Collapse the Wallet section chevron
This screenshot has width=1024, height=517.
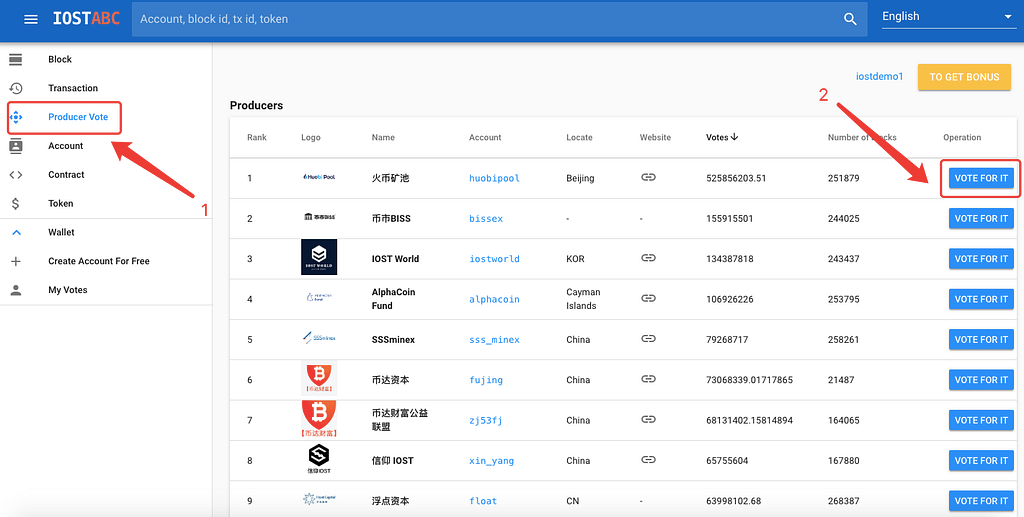tap(16, 232)
